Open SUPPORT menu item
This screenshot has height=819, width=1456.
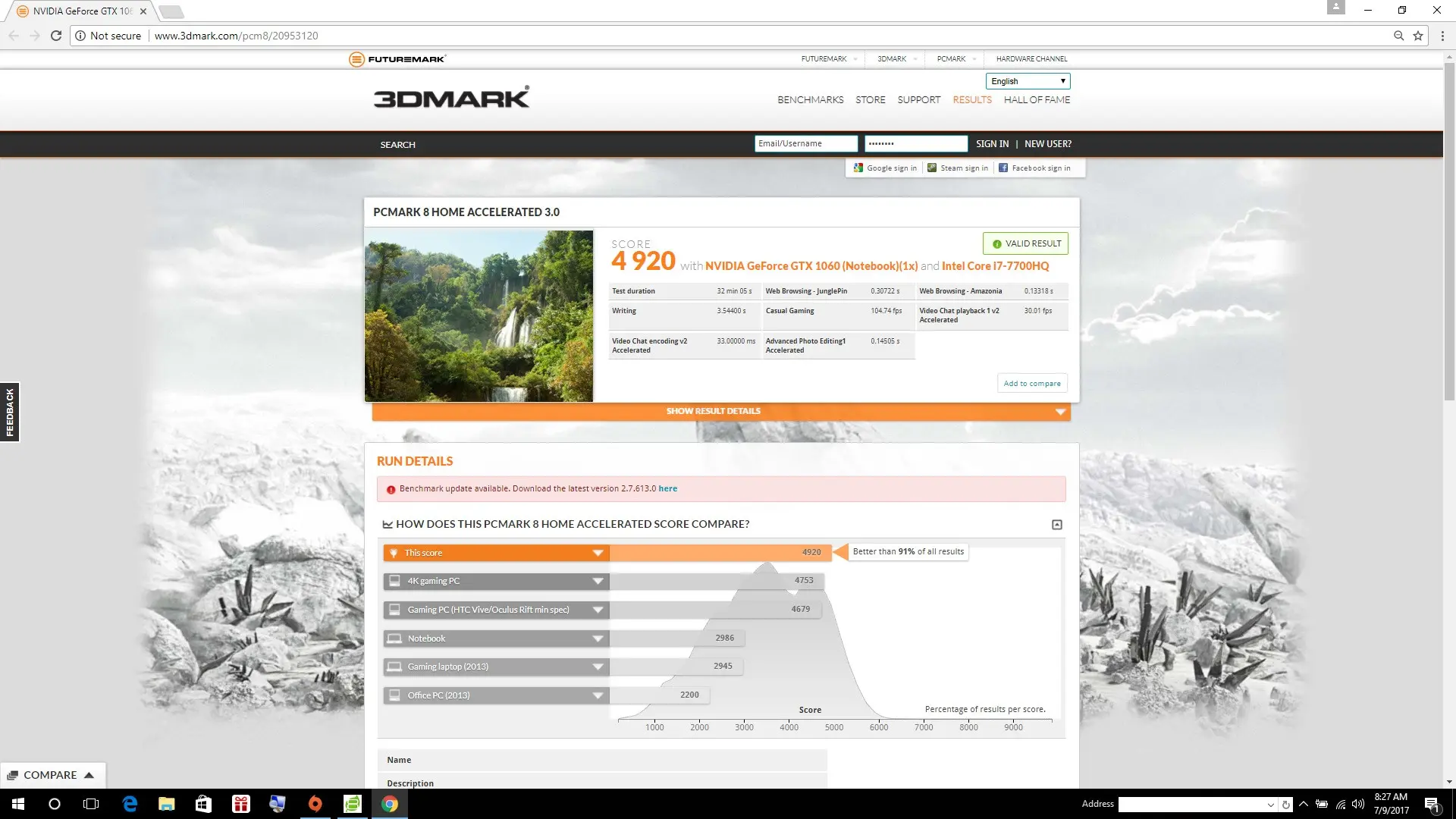coord(918,100)
